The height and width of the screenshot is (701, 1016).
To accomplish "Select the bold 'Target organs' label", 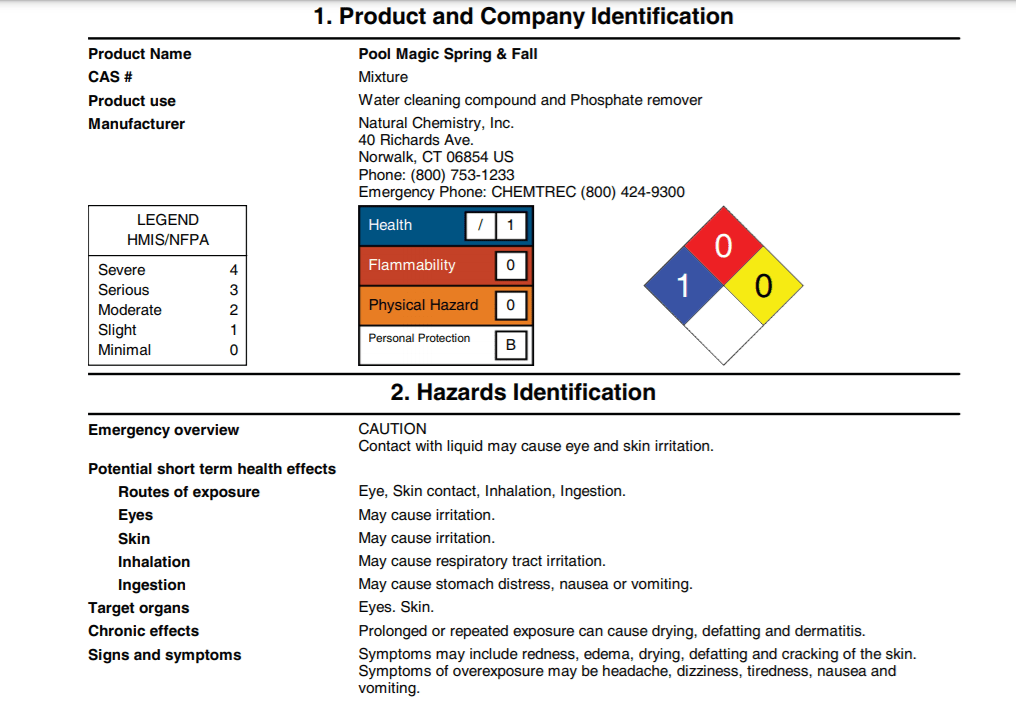I will coord(139,608).
